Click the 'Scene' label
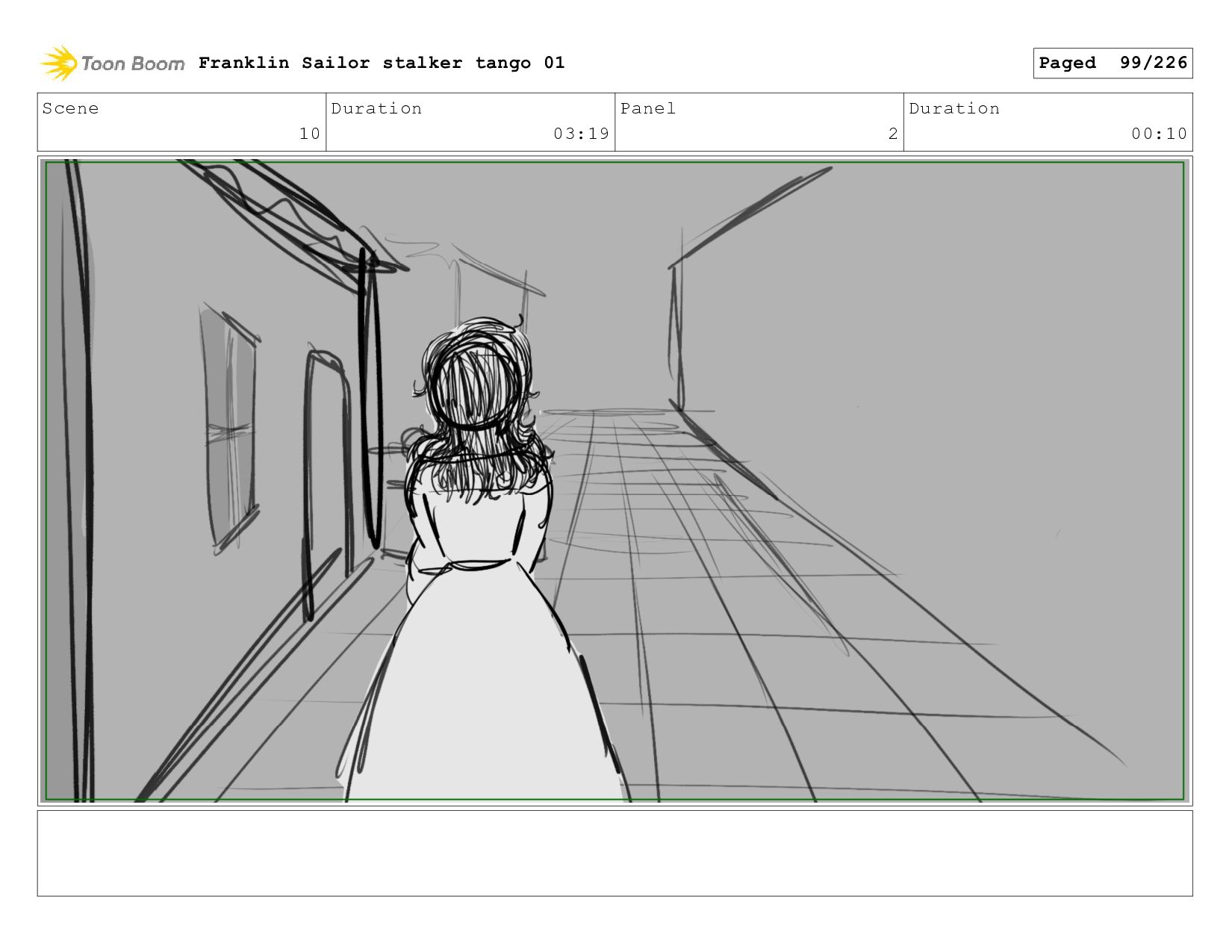 70,108
